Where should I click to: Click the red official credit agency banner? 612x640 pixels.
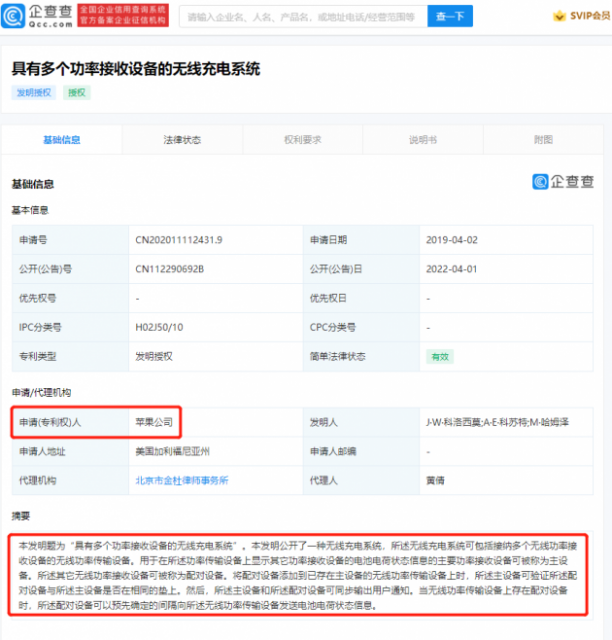[123, 16]
